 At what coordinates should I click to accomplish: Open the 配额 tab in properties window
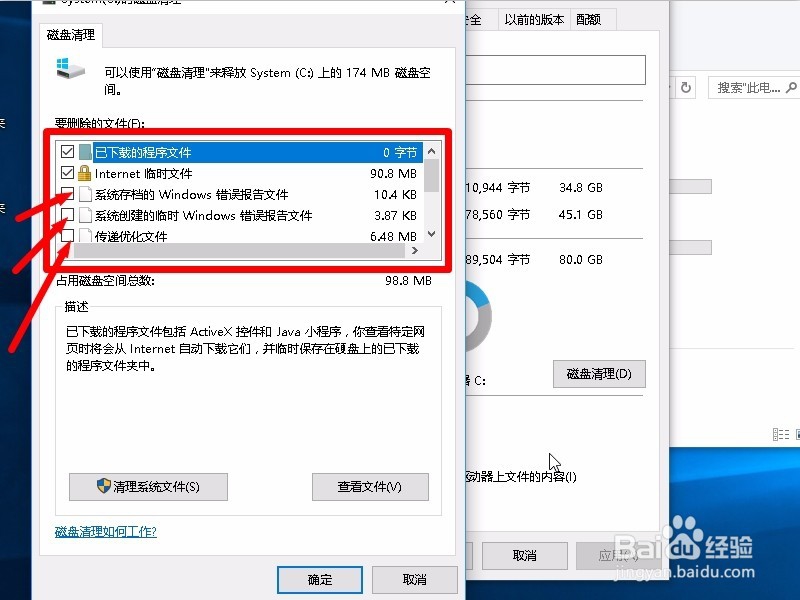click(x=589, y=20)
